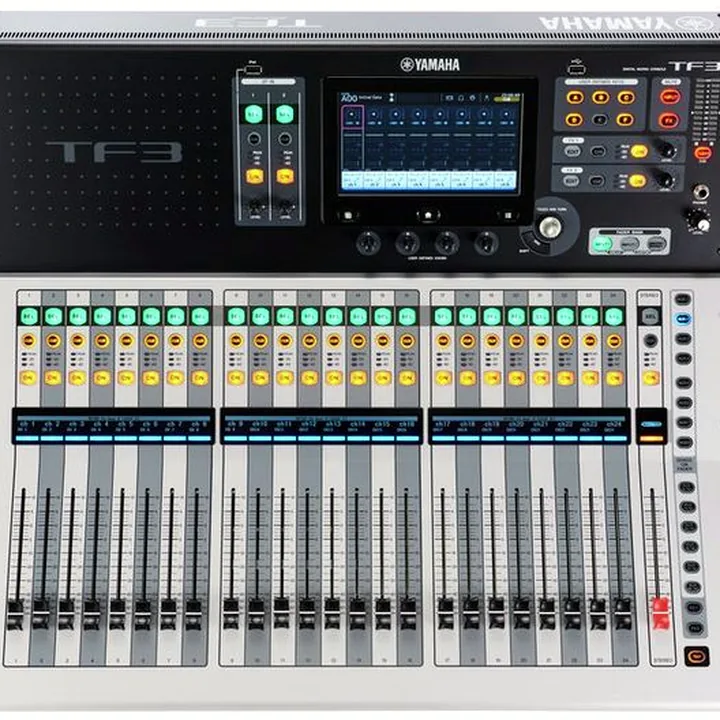720x720 pixels.
Task: Select ST IN 1 with its green SEL key
Action: [x=254, y=114]
